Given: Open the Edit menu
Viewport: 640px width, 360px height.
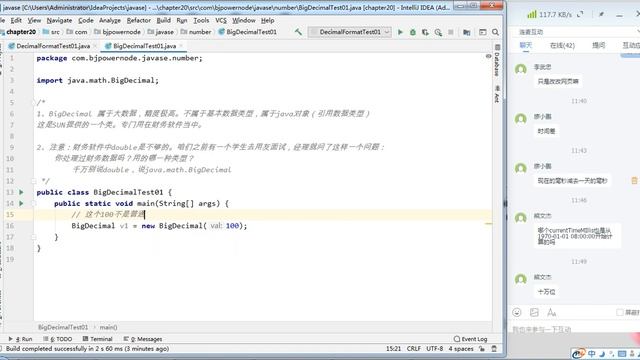Looking at the screenshot, I should (x=16, y=20).
